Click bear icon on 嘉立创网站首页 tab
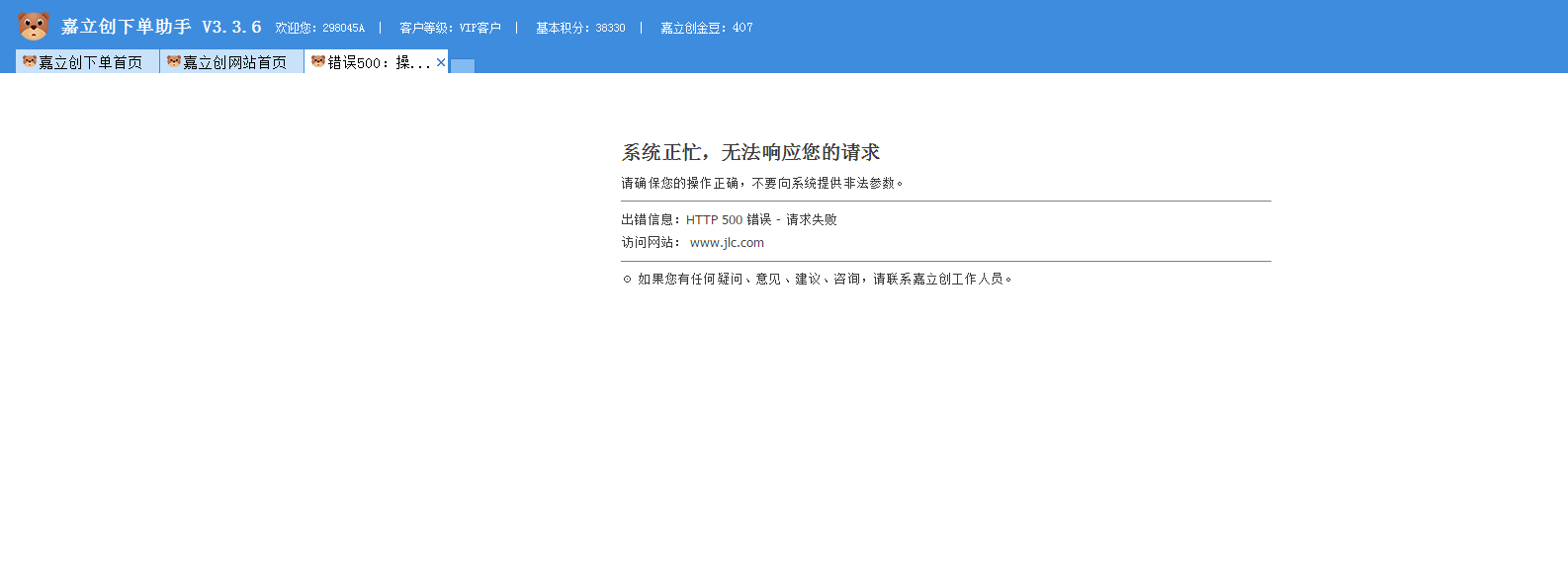Image resolution: width=1568 pixels, height=572 pixels. [173, 61]
